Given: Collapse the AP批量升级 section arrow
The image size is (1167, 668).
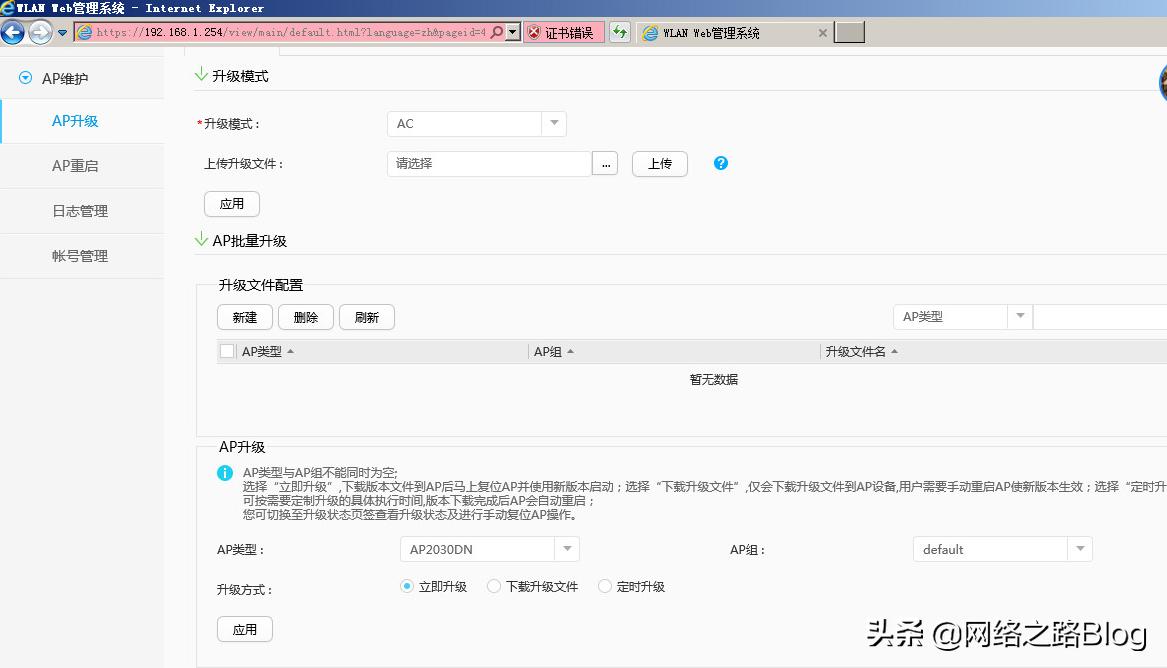Looking at the screenshot, I should (200, 240).
